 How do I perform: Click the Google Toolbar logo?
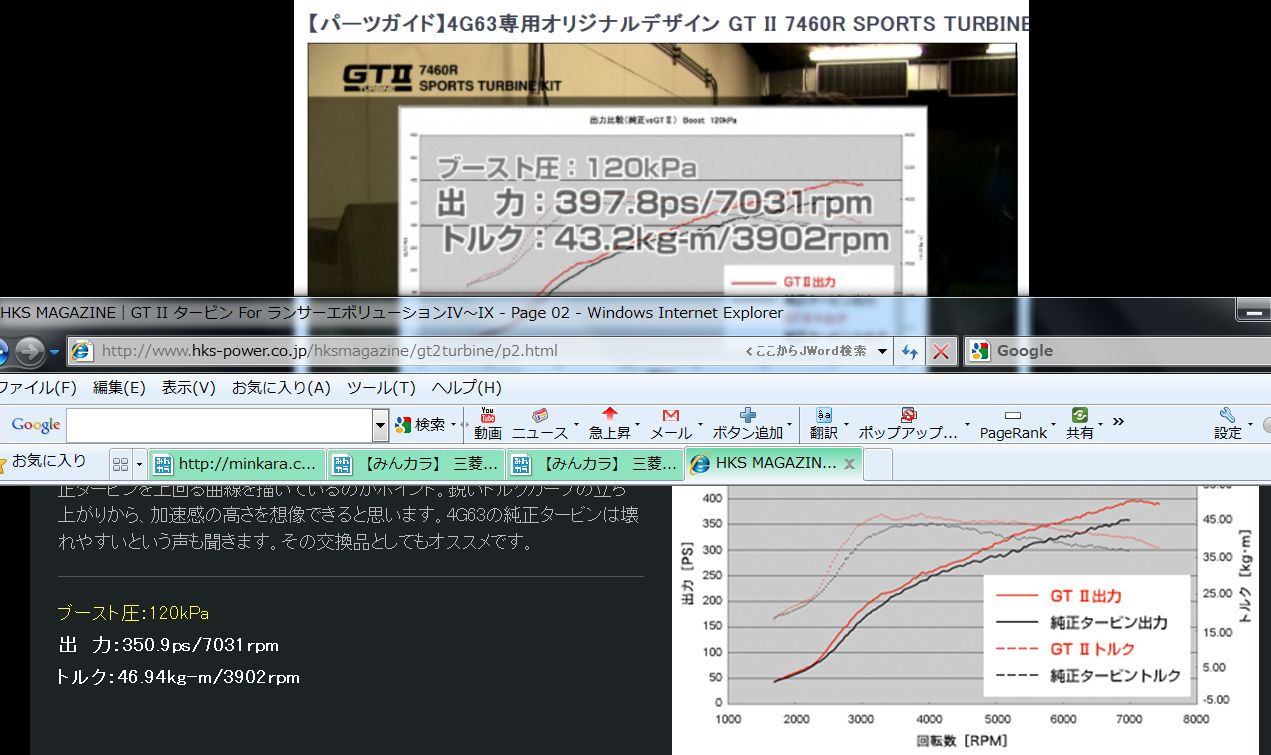(x=36, y=425)
